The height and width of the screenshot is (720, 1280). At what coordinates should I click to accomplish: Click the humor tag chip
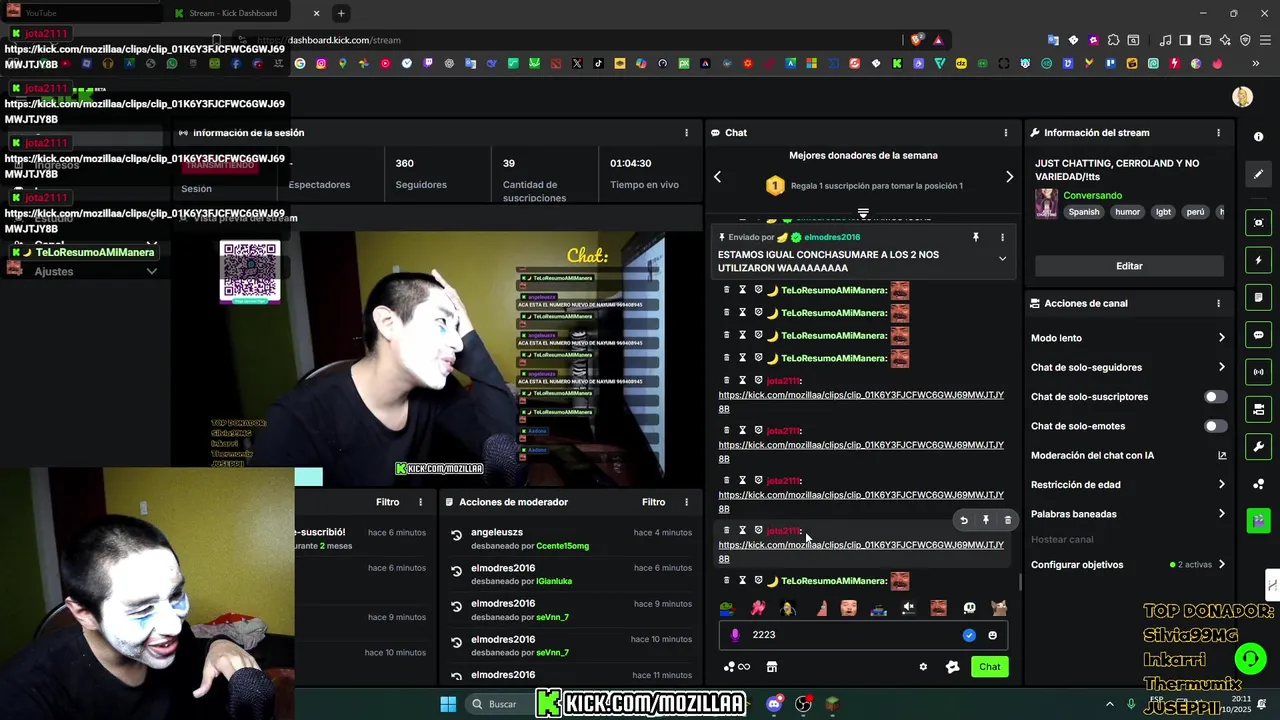click(1127, 212)
